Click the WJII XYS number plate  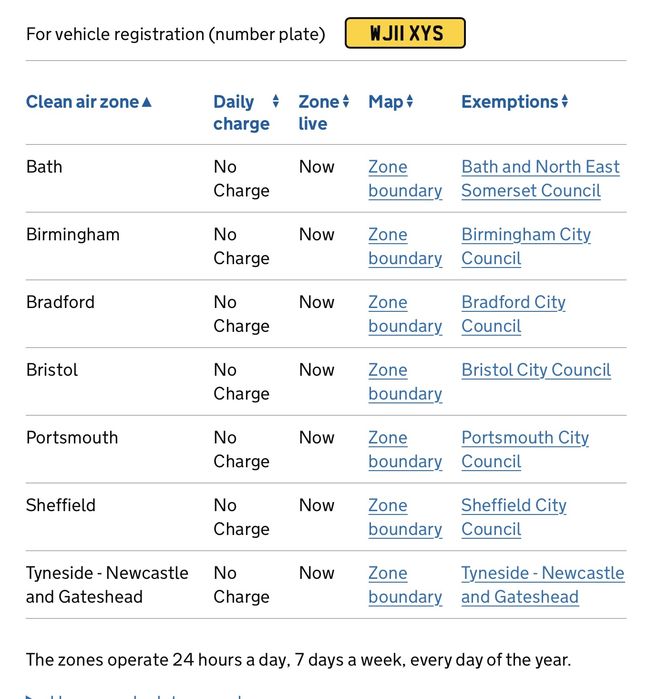point(405,33)
